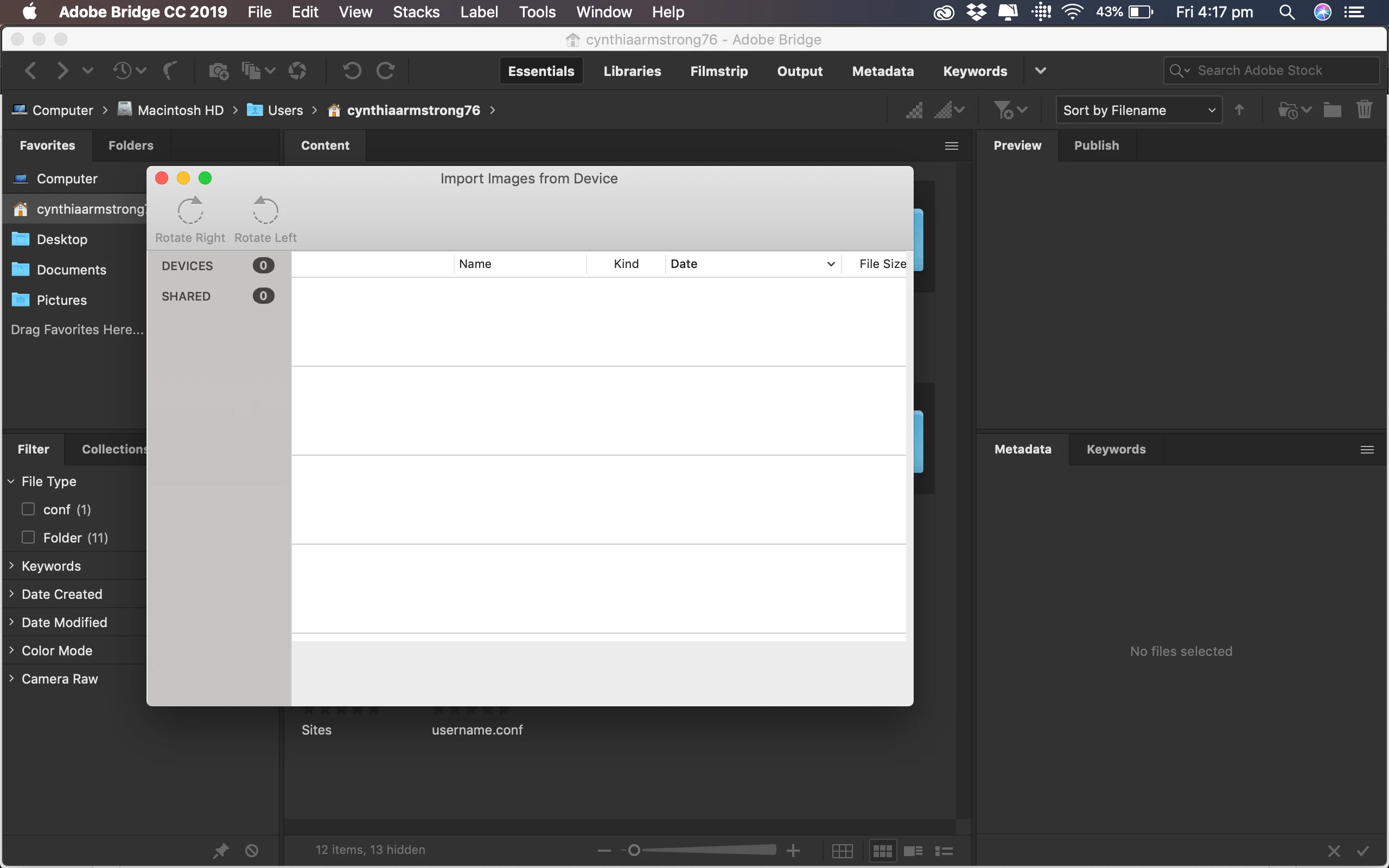Cancel metadata changes X icon
The image size is (1389, 868).
(x=1334, y=851)
